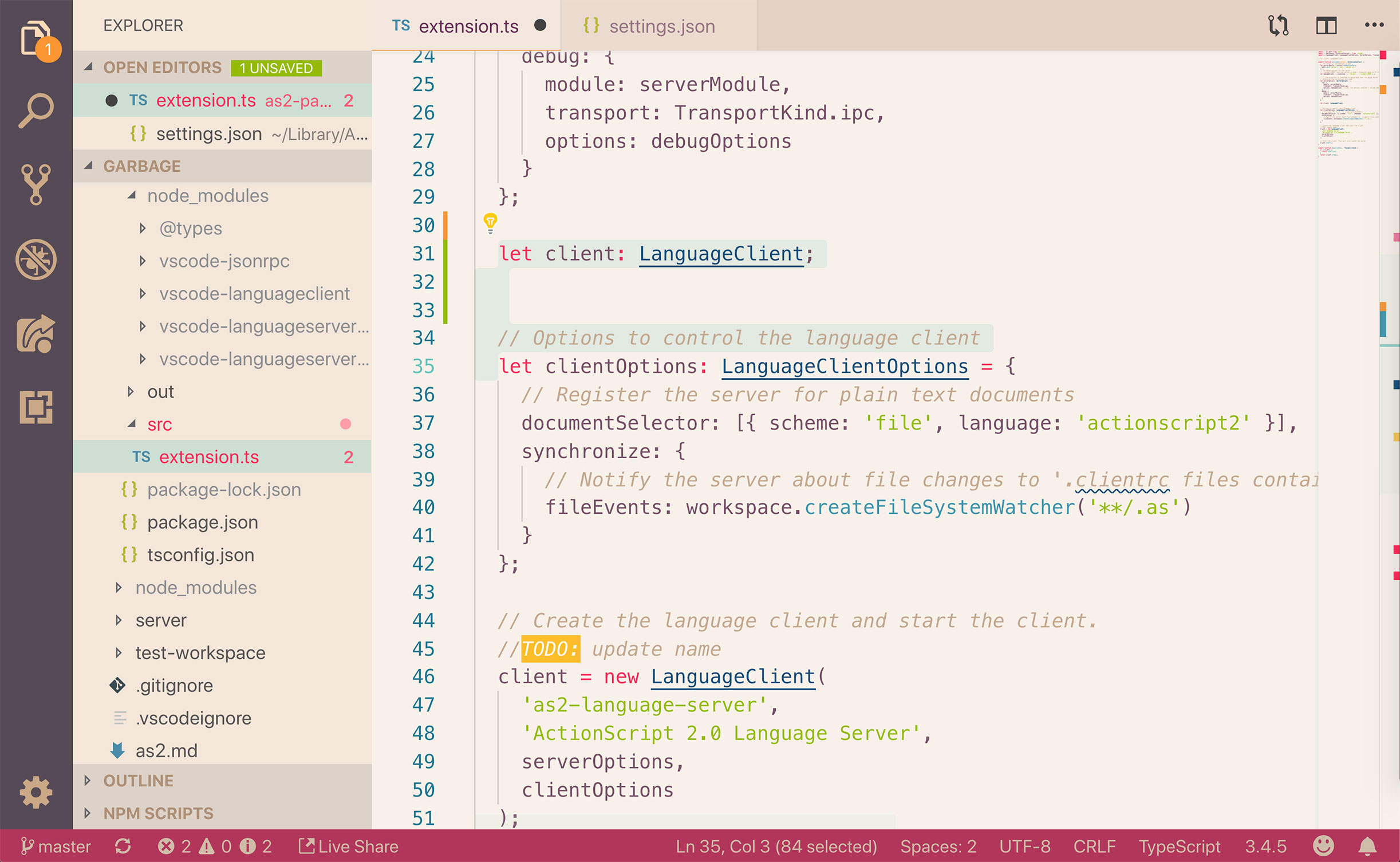This screenshot has height=862, width=1400.
Task: Switch to the settings.json tab
Action: (x=661, y=26)
